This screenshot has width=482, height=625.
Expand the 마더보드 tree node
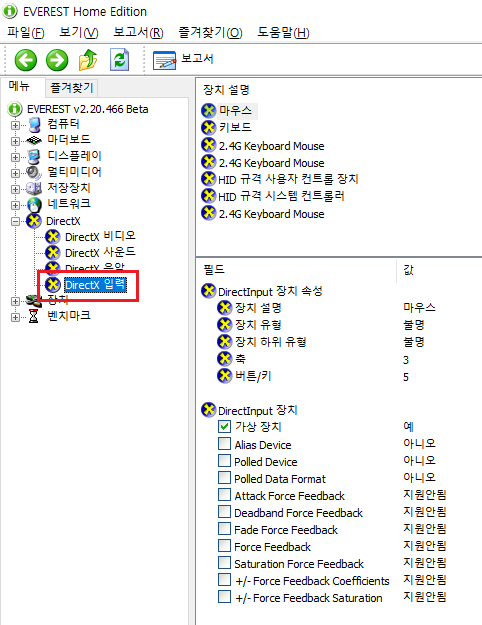pos(15,142)
